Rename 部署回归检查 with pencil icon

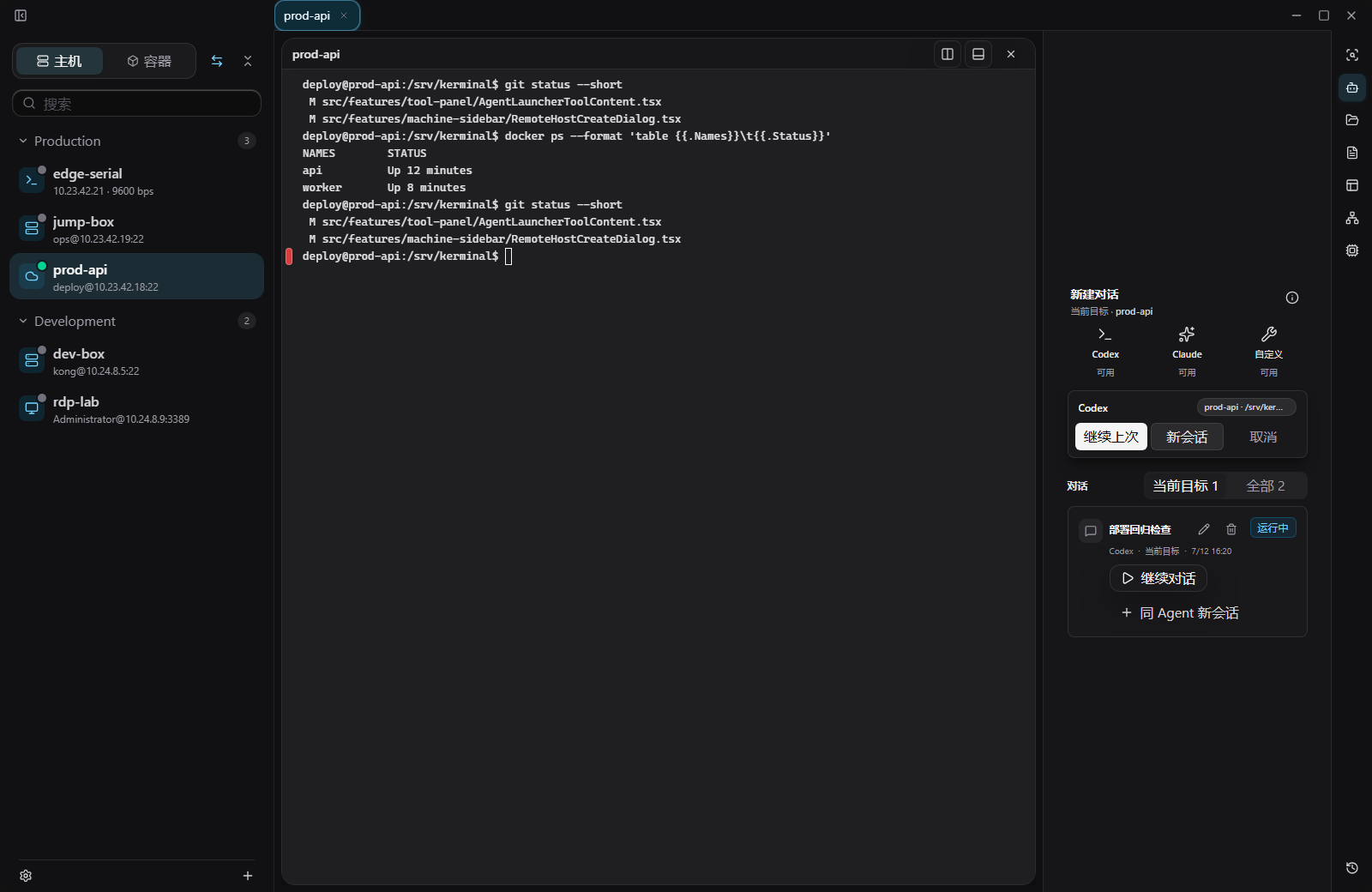1204,529
